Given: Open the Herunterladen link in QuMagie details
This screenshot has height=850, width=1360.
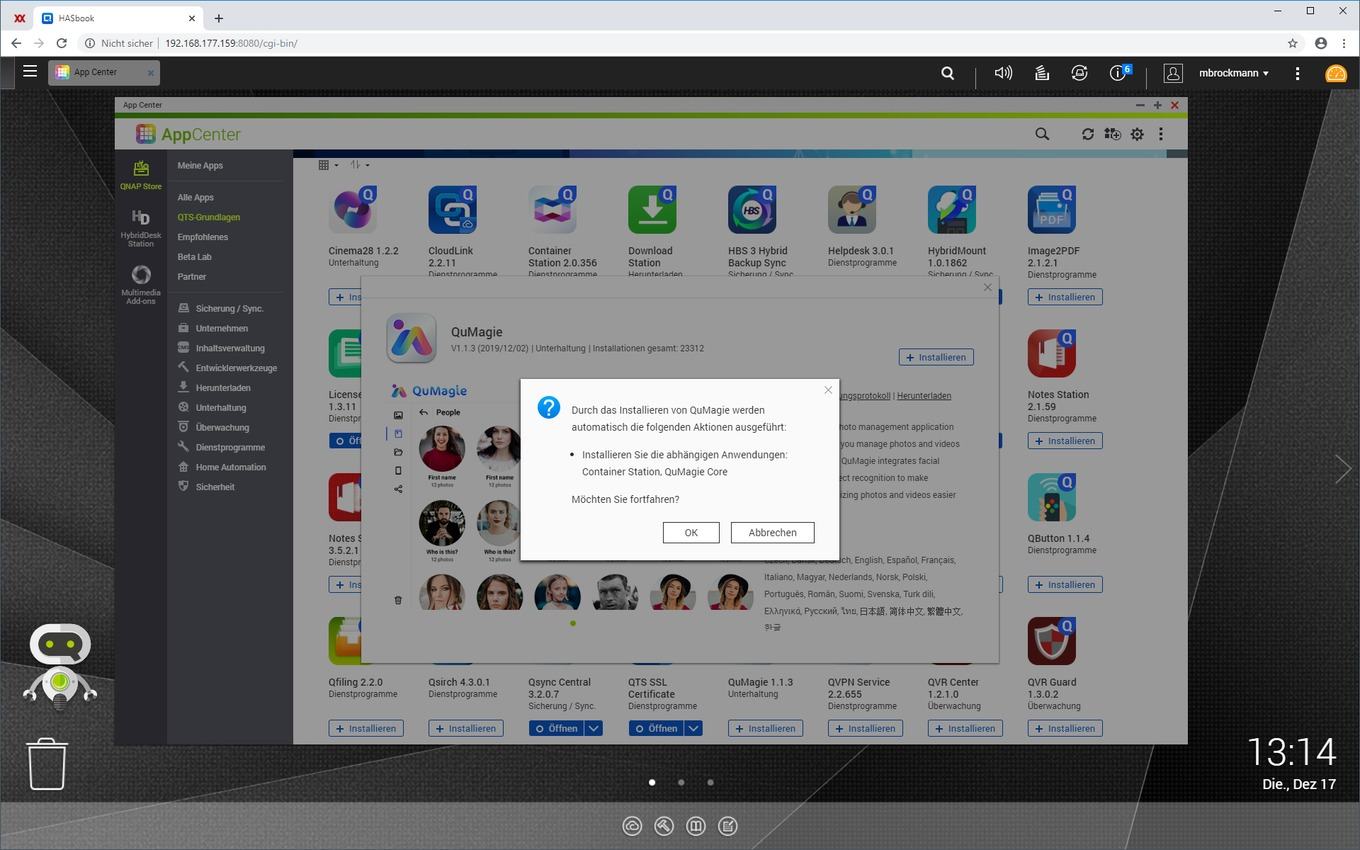Looking at the screenshot, I should coord(924,396).
